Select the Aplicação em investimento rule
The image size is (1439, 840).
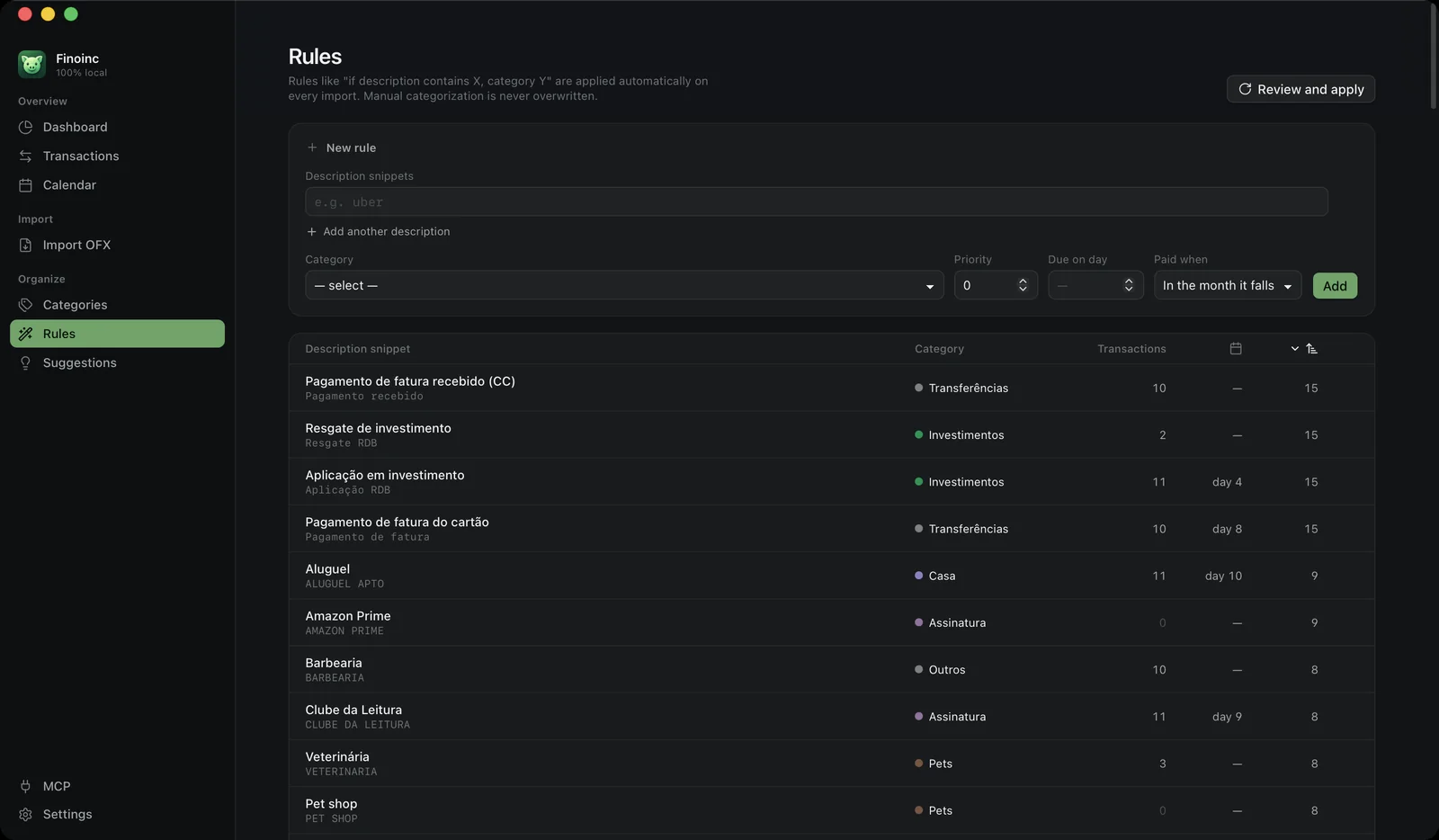tap(831, 482)
